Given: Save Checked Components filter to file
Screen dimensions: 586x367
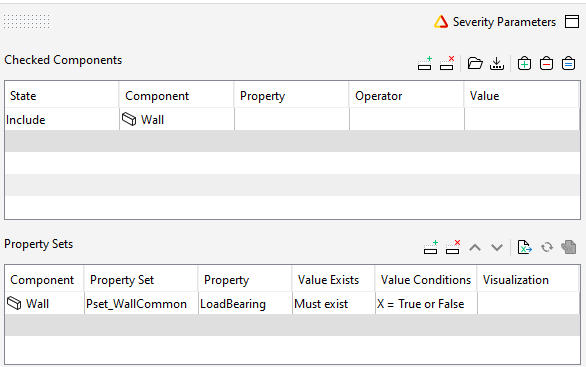Looking at the screenshot, I should click(497, 63).
